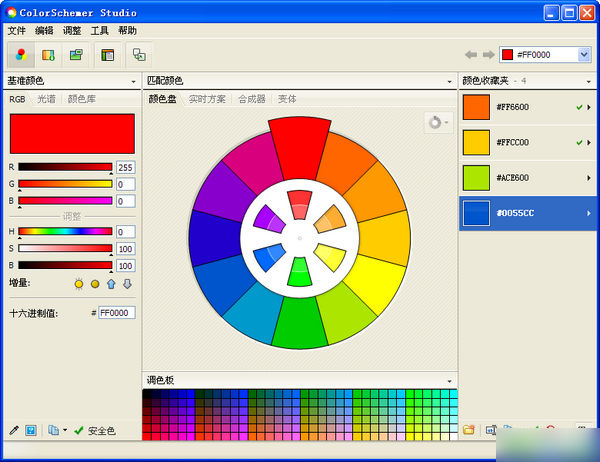Click the eyedropper color picker icon

(x=14, y=430)
